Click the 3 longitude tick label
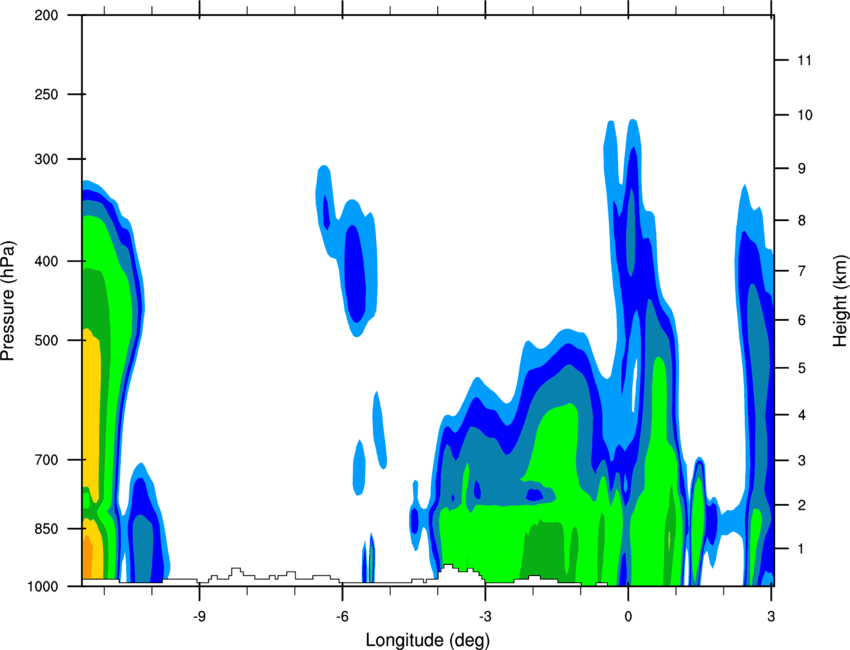 [x=771, y=616]
